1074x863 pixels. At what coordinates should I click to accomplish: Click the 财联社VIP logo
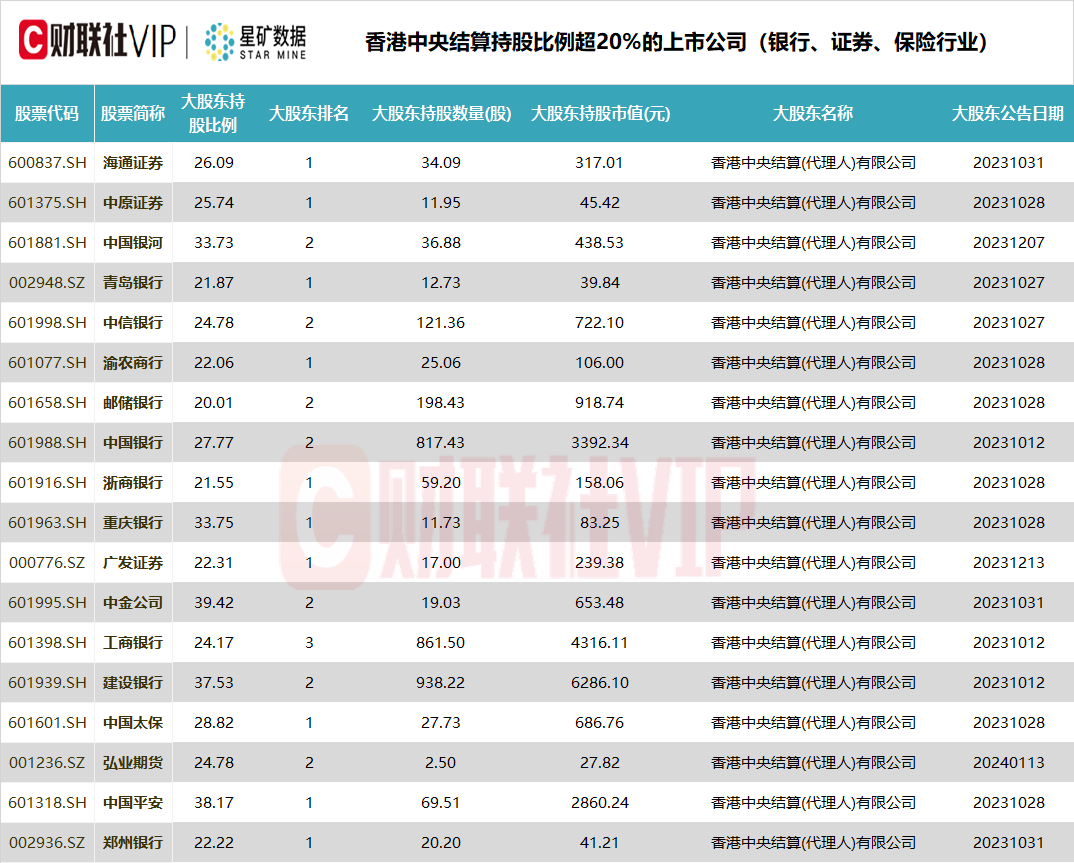tap(97, 40)
